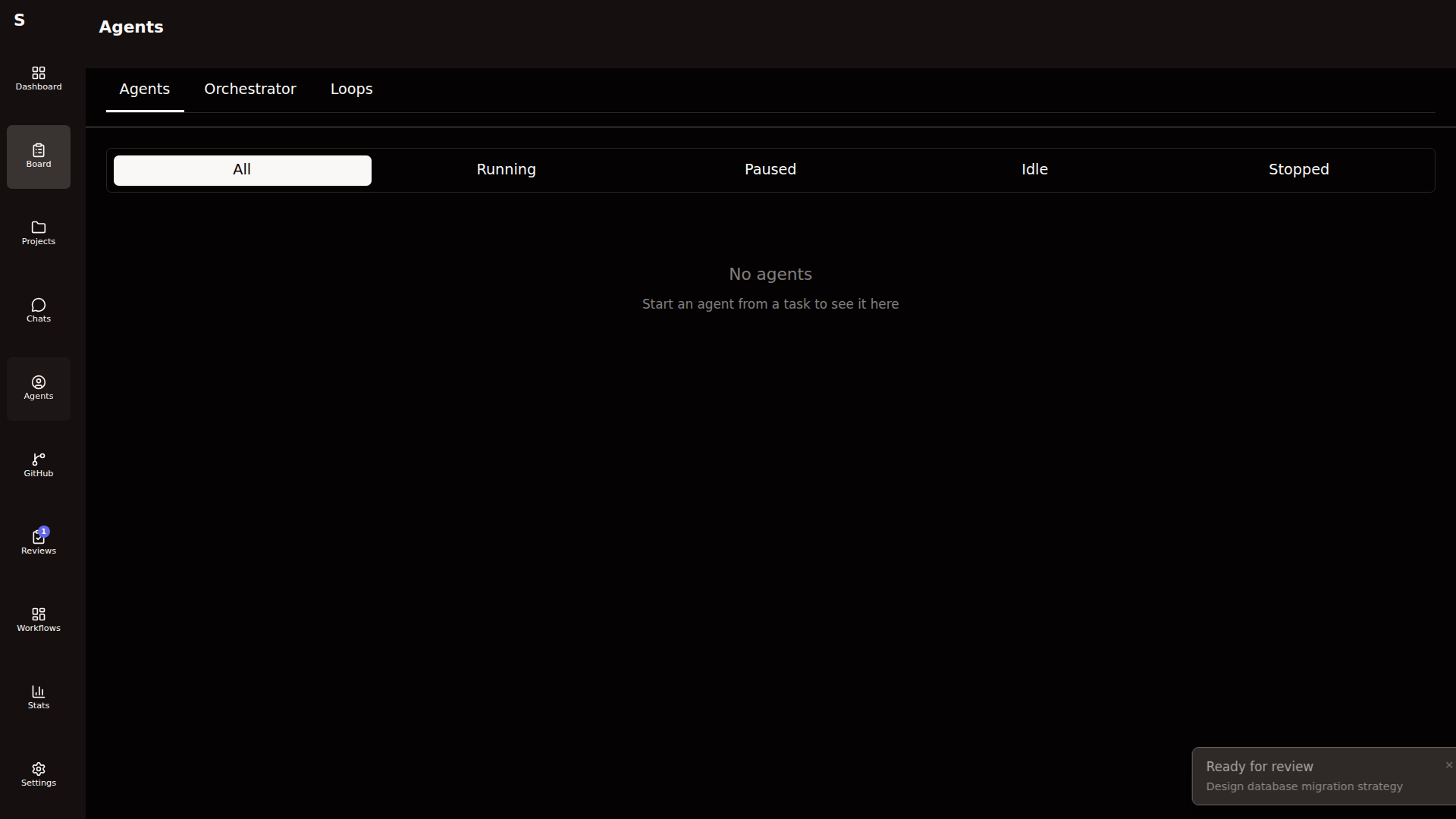The image size is (1456, 819).
Task: Show only Stopped agents
Action: pyautogui.click(x=1298, y=169)
